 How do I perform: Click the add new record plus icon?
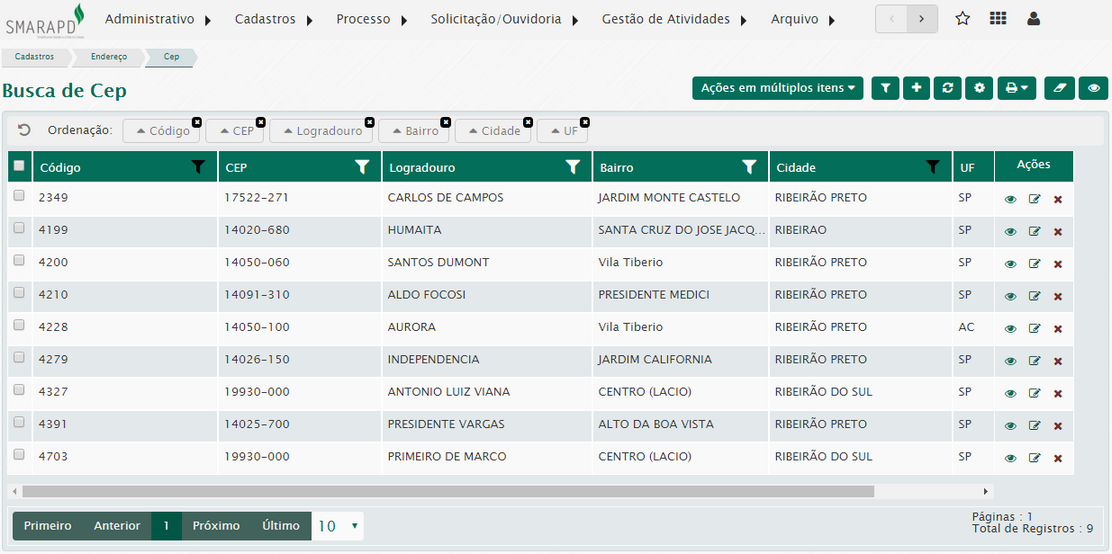click(x=916, y=88)
